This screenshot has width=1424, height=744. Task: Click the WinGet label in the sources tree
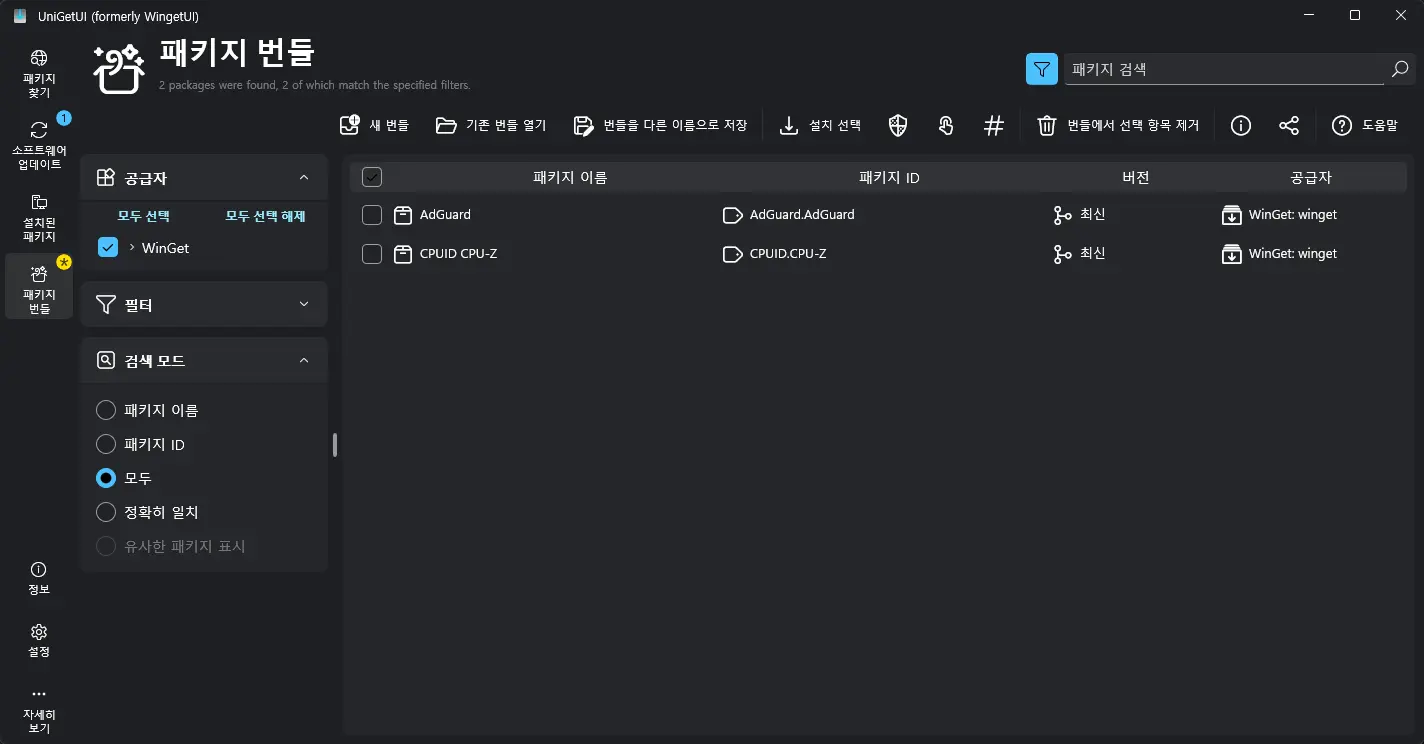[165, 248]
